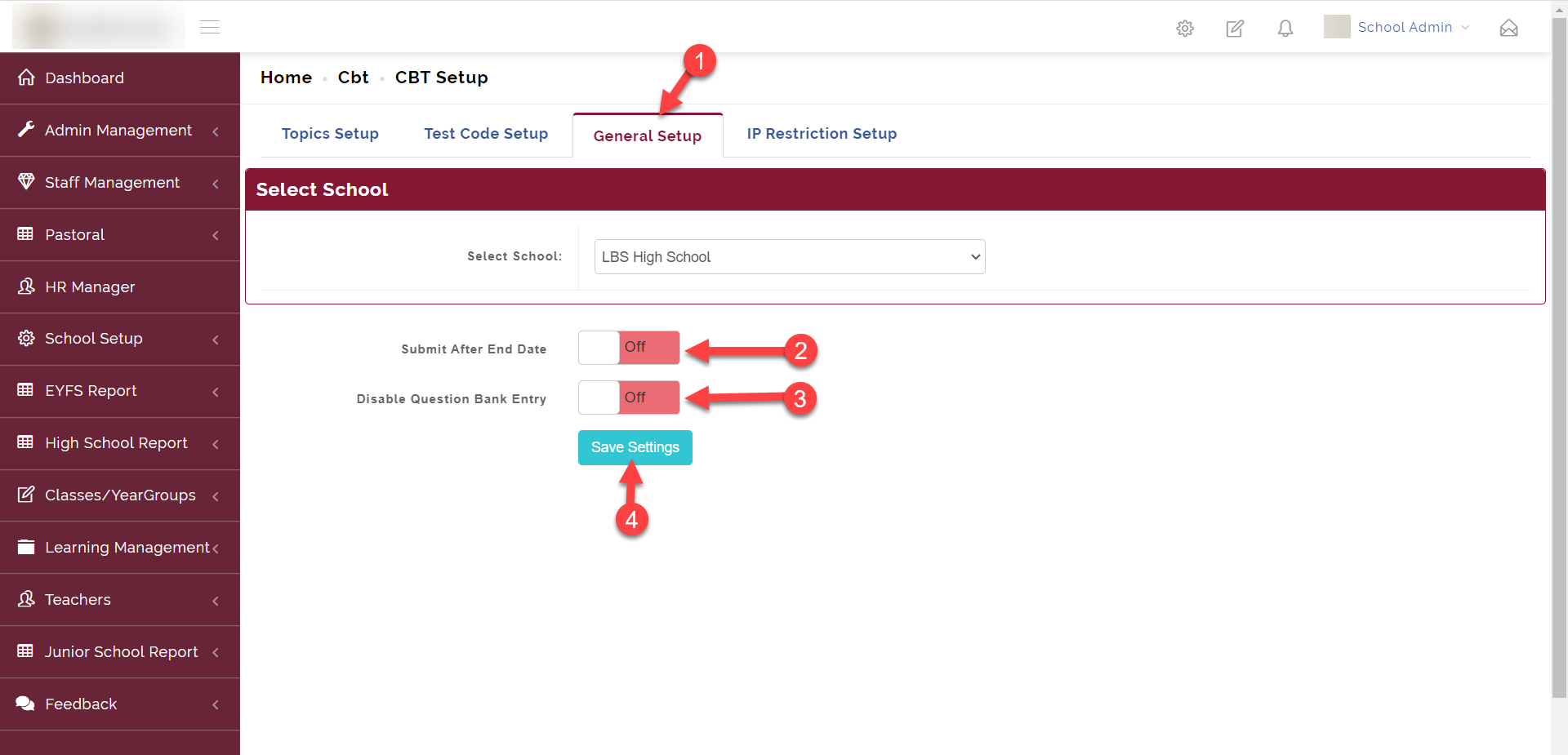Open the notifications bell icon
1568x755 pixels.
tap(1285, 29)
